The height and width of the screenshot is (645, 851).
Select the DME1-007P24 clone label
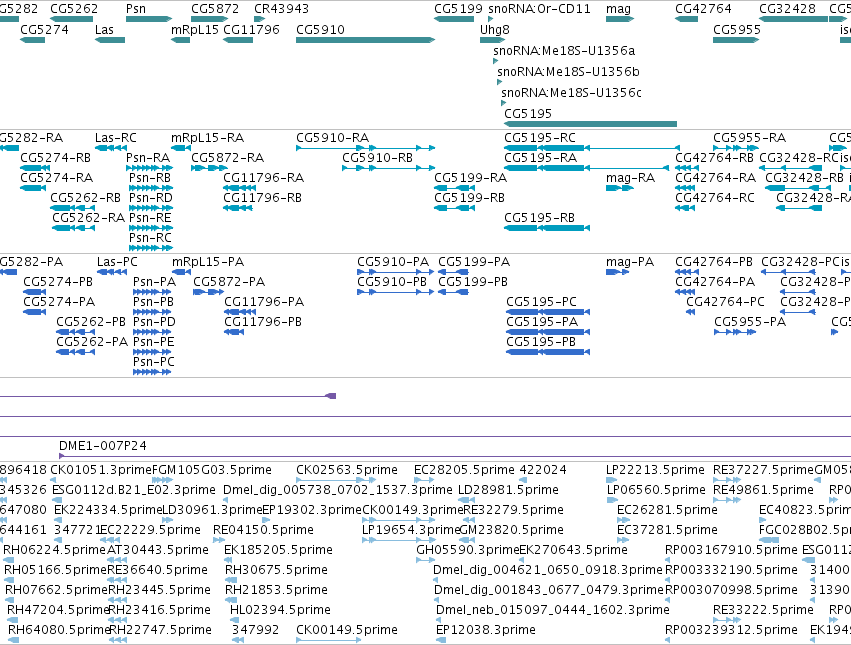pos(103,446)
